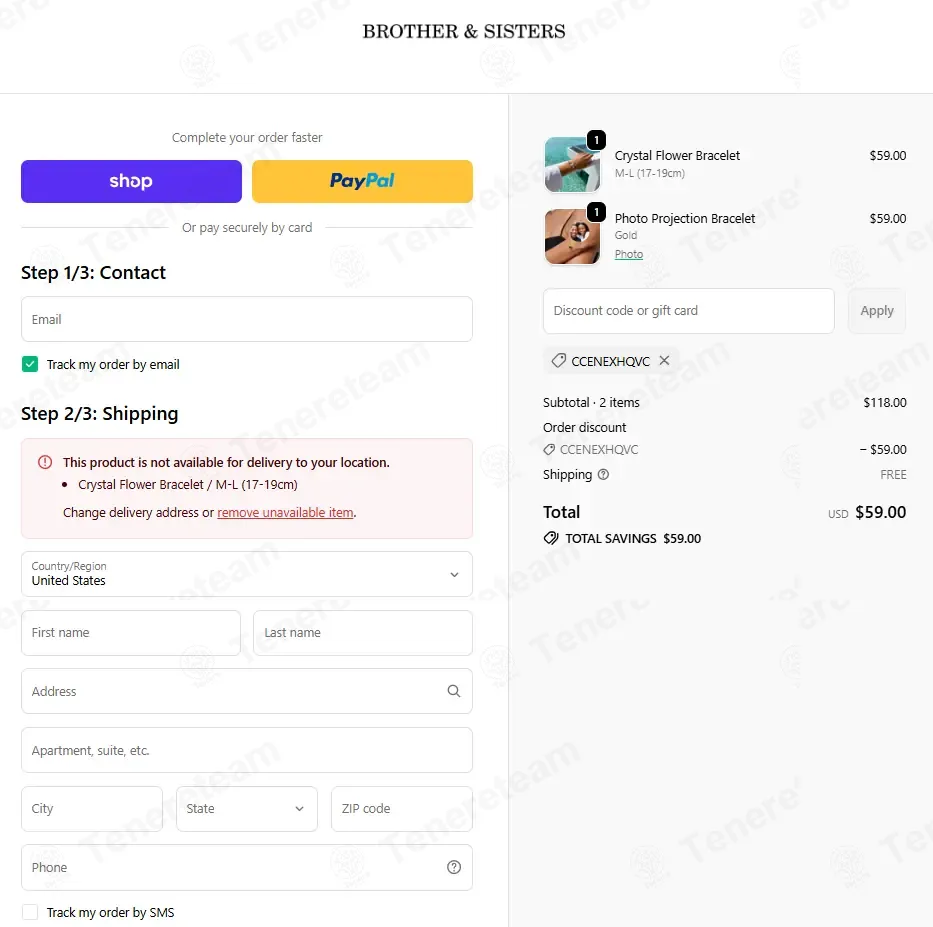
Task: Open the Country/Region dropdown
Action: pyautogui.click(x=247, y=574)
